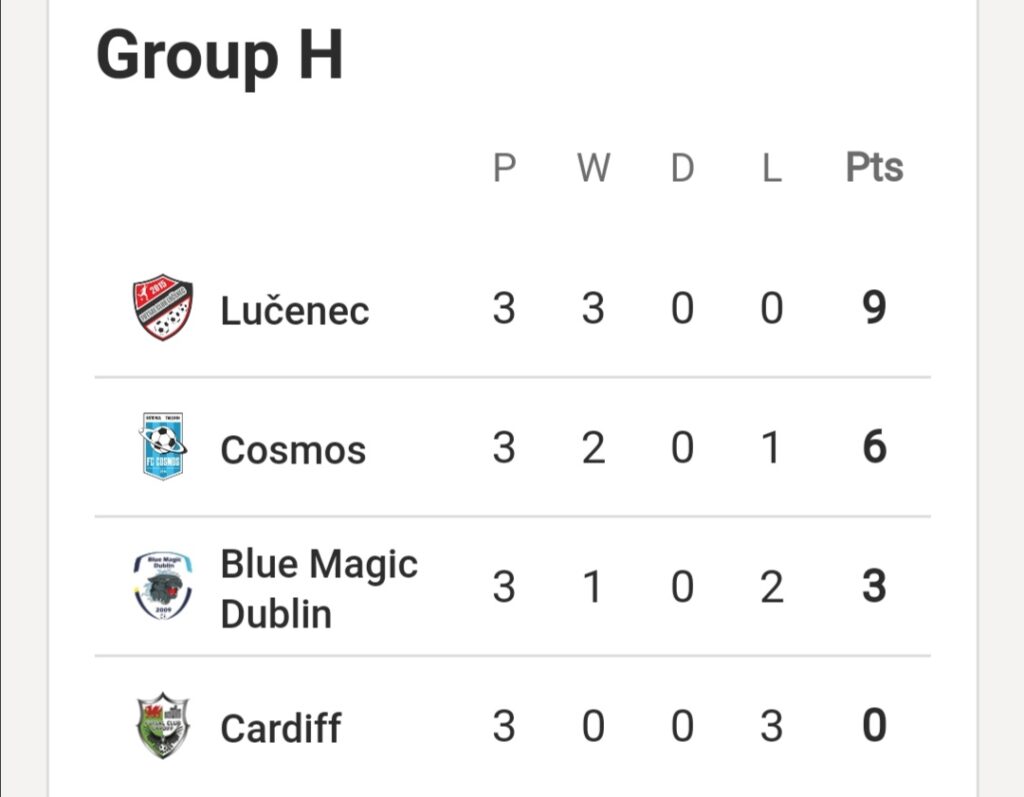Screen dimensions: 1024x797
Task: Click Cardiff's losses value 3
Action: pos(772,726)
